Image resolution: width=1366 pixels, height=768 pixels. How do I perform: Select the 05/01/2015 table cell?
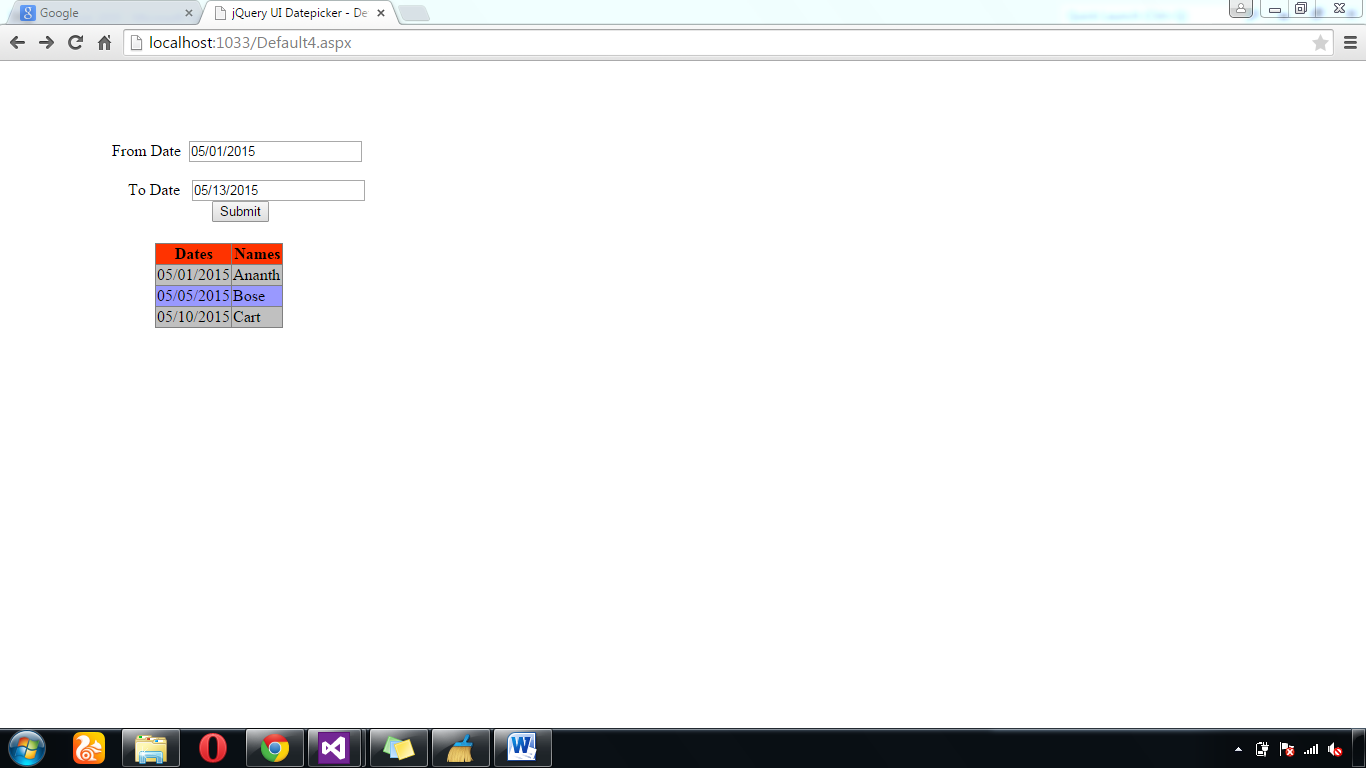click(193, 275)
